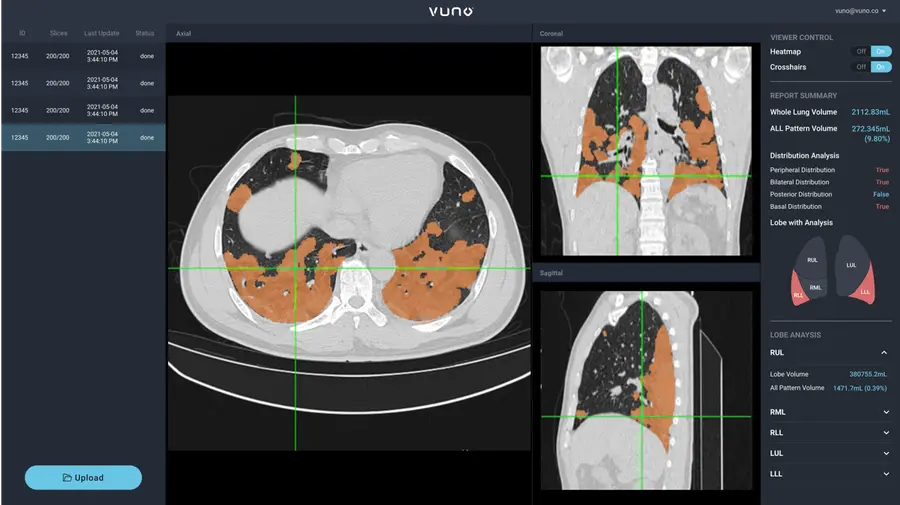Sort the list by Last Update column
This screenshot has height=505, width=900.
[x=100, y=33]
